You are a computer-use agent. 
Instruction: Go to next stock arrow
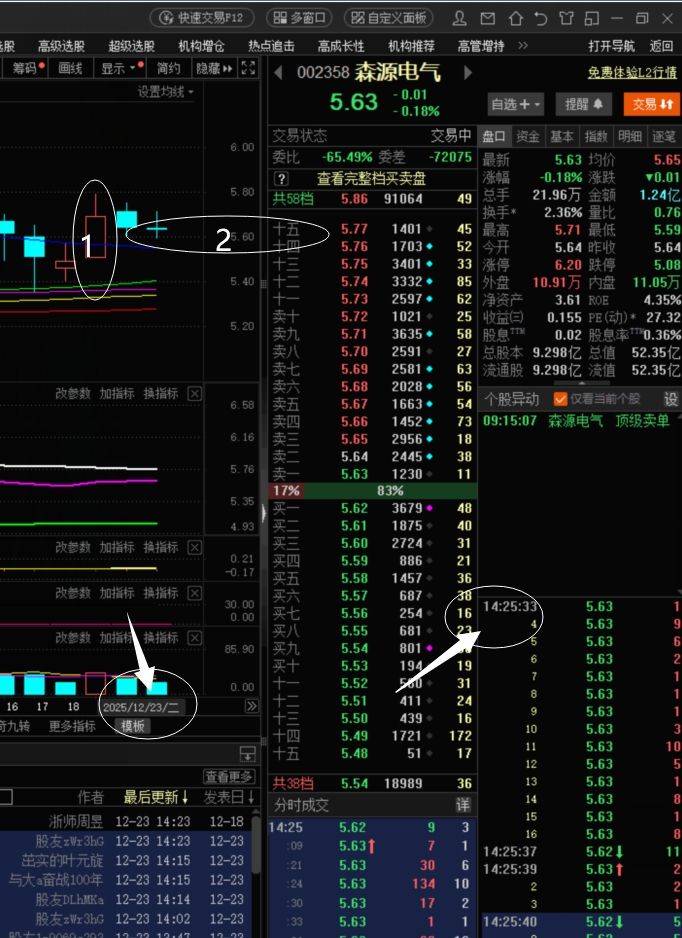(x=468, y=73)
